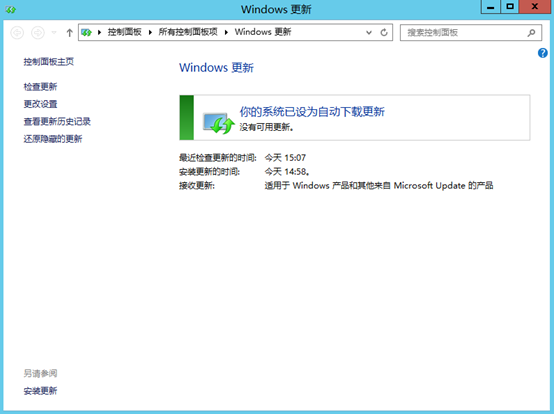Select the Windows 更新 breadcrumb in the address bar
Image resolution: width=554 pixels, height=414 pixels.
(x=263, y=32)
